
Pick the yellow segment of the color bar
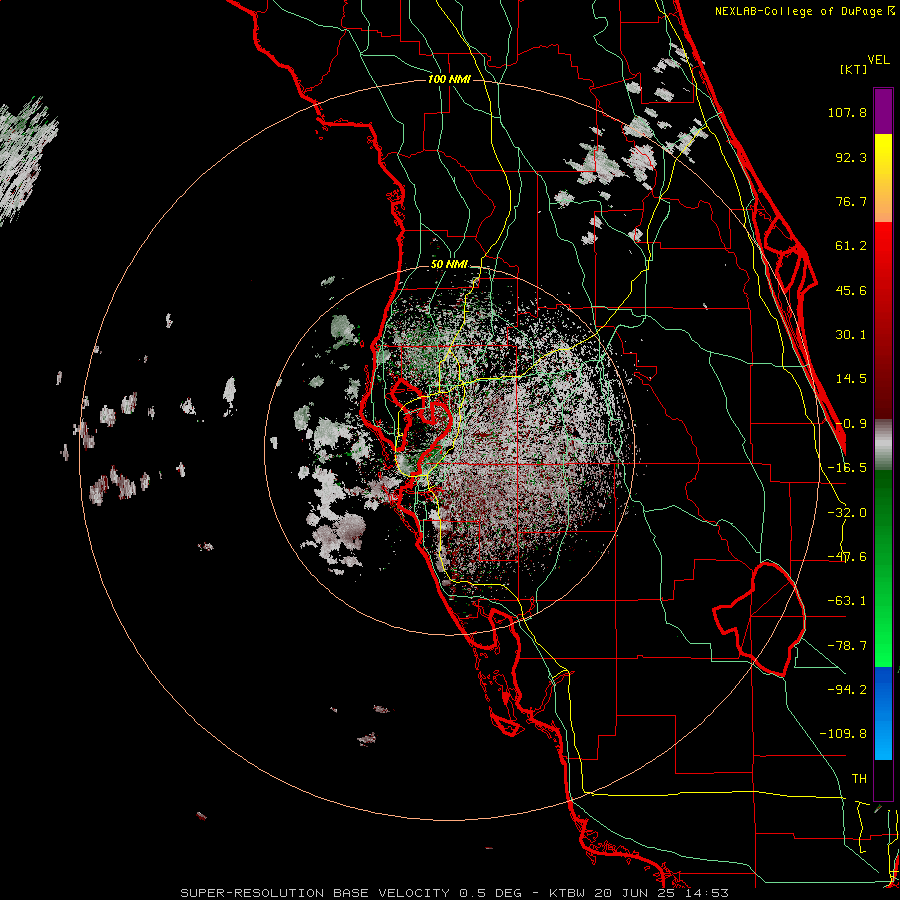(883, 178)
